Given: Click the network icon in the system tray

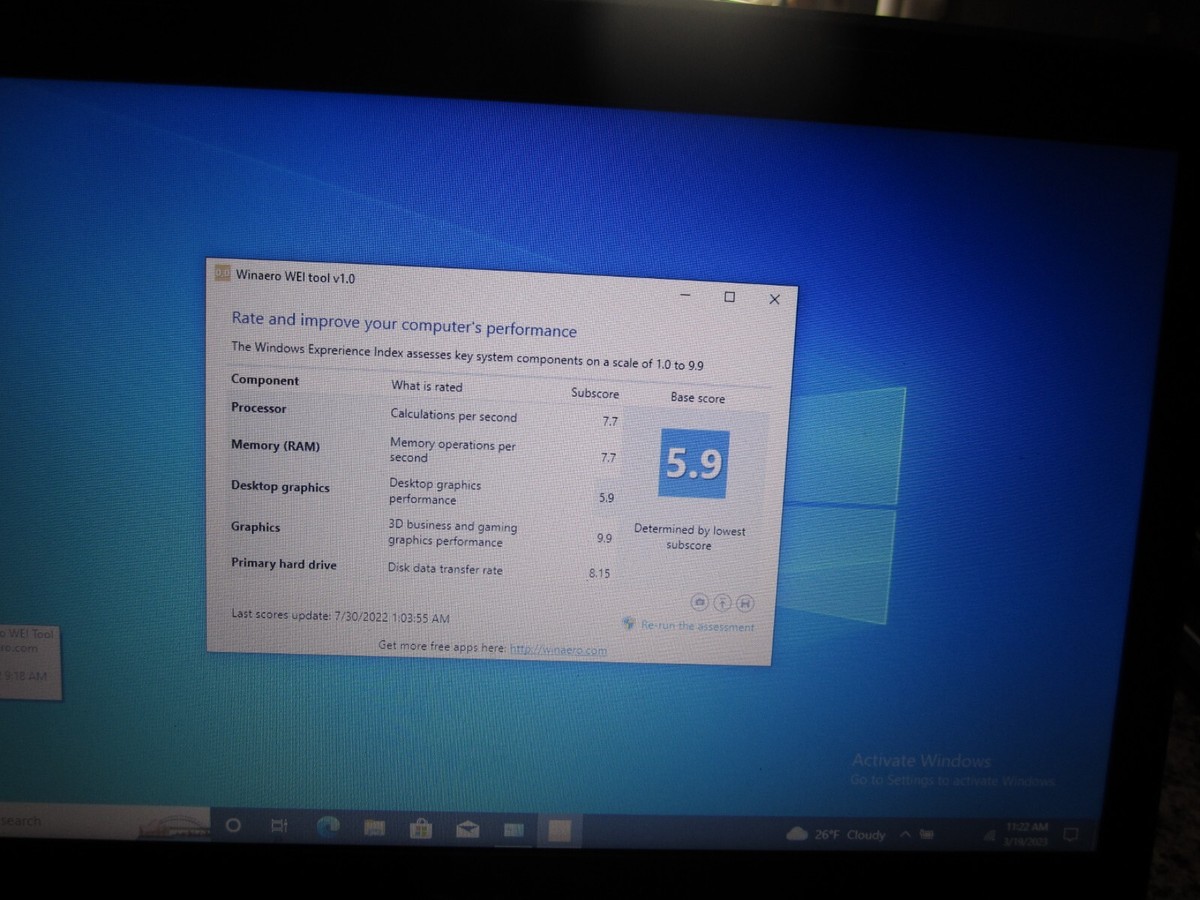Looking at the screenshot, I should click(990, 834).
